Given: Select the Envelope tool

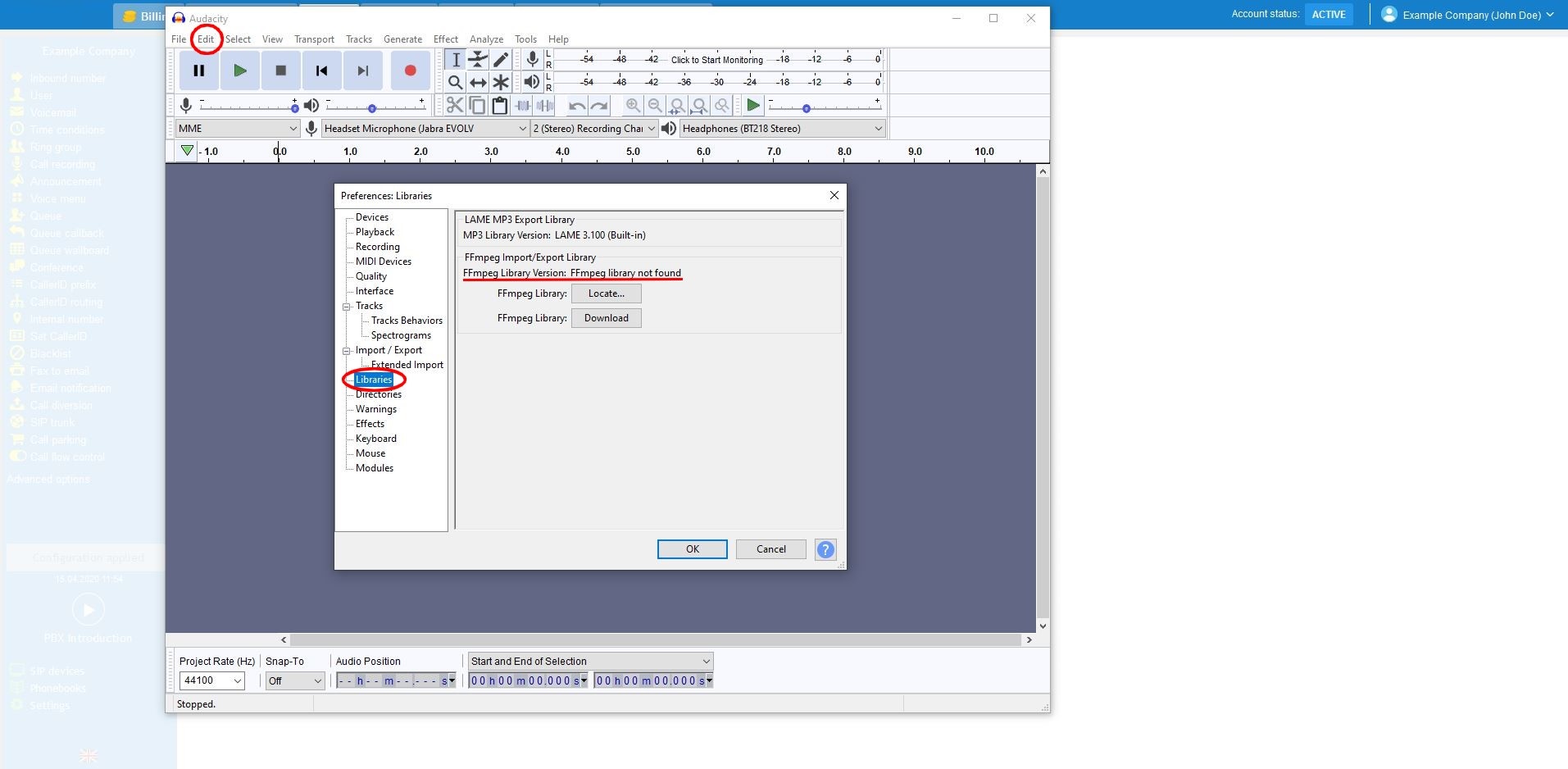Looking at the screenshot, I should 478,60.
